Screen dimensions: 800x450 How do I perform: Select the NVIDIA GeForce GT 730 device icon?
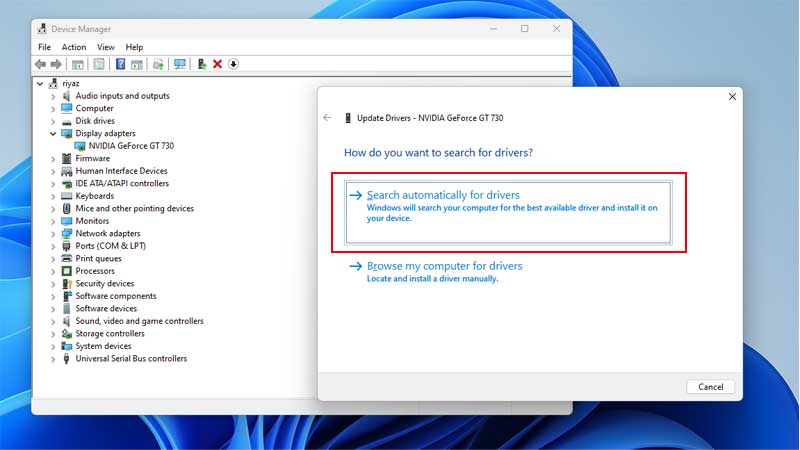(80, 146)
